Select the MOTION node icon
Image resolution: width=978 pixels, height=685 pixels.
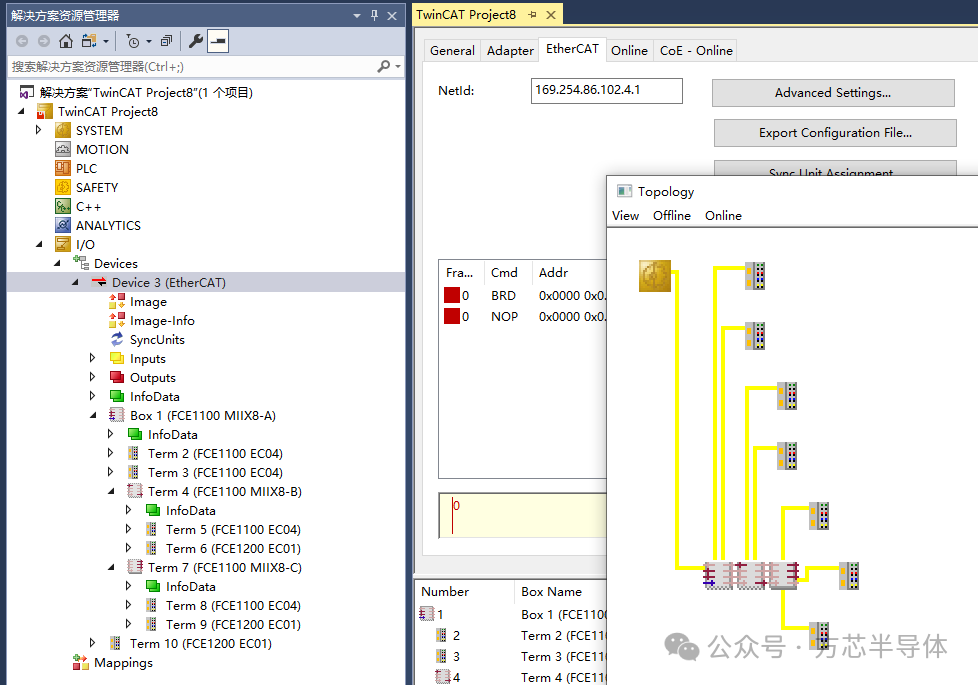coord(63,149)
